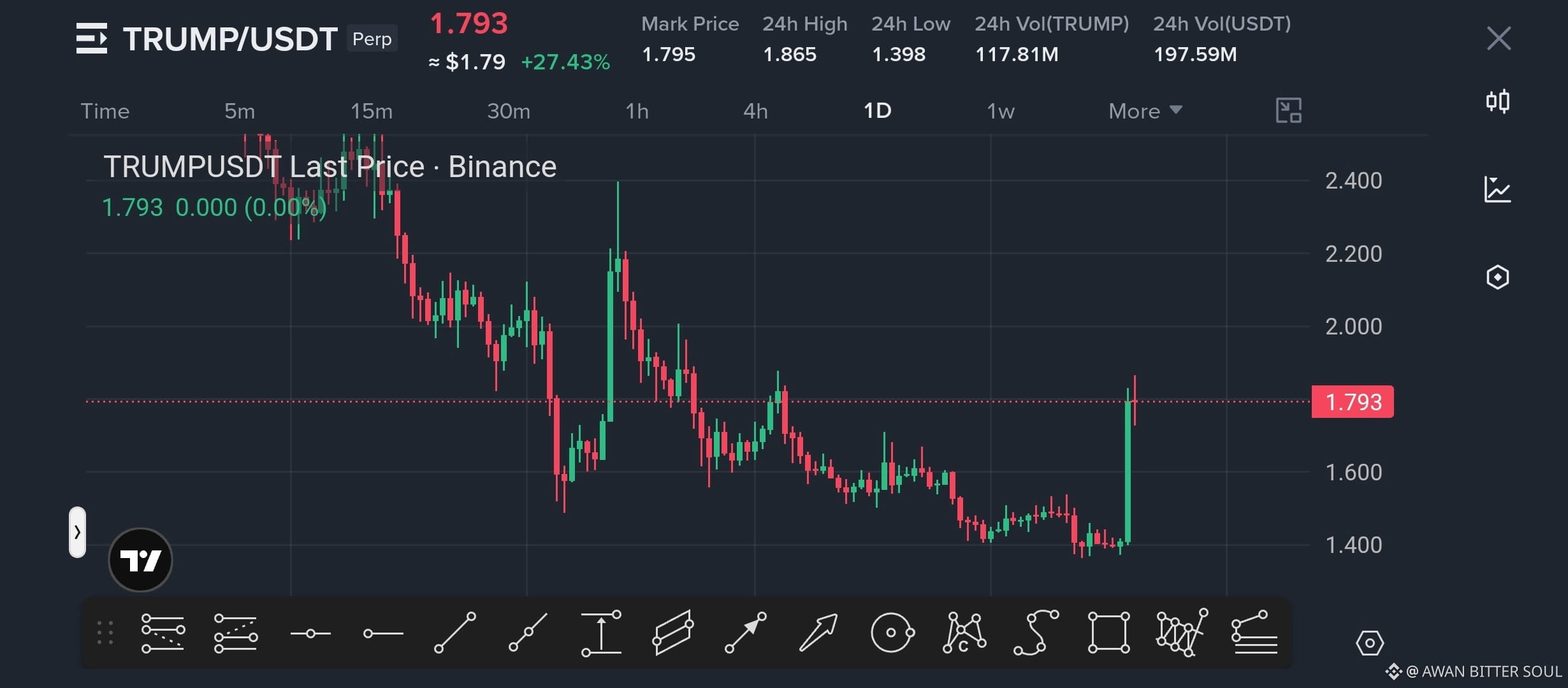Switch to the 5m timeframe
The height and width of the screenshot is (688, 1568).
click(x=240, y=111)
